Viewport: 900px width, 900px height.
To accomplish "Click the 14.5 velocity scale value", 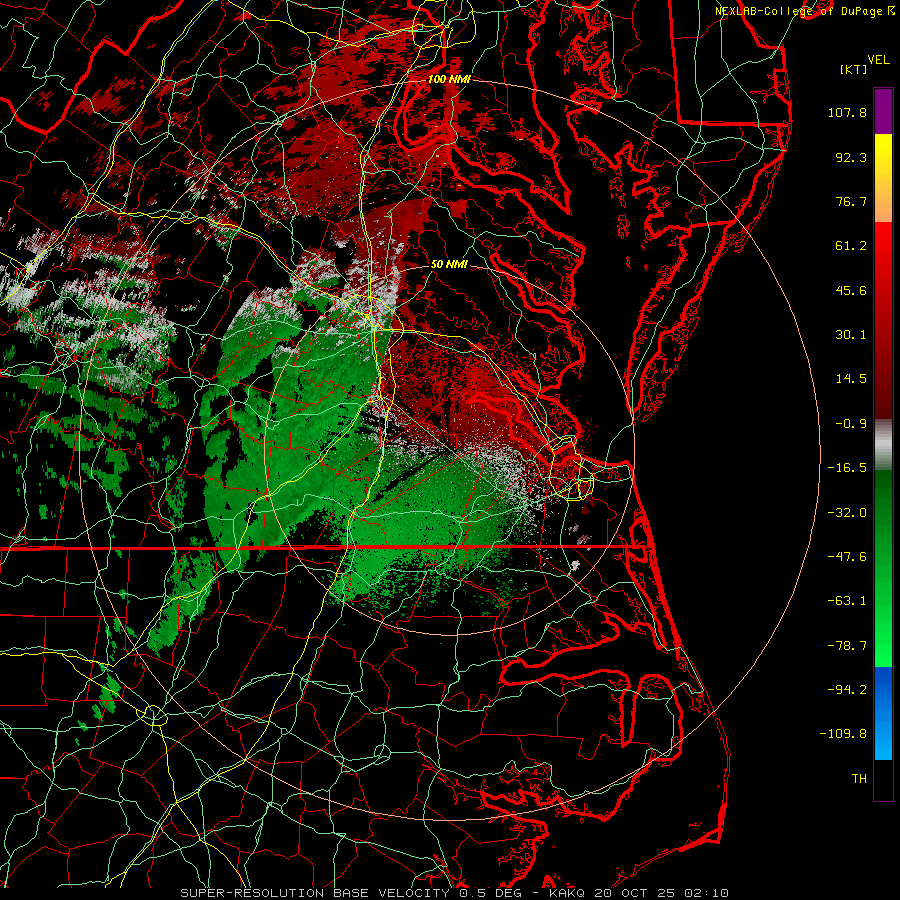I will pos(851,379).
